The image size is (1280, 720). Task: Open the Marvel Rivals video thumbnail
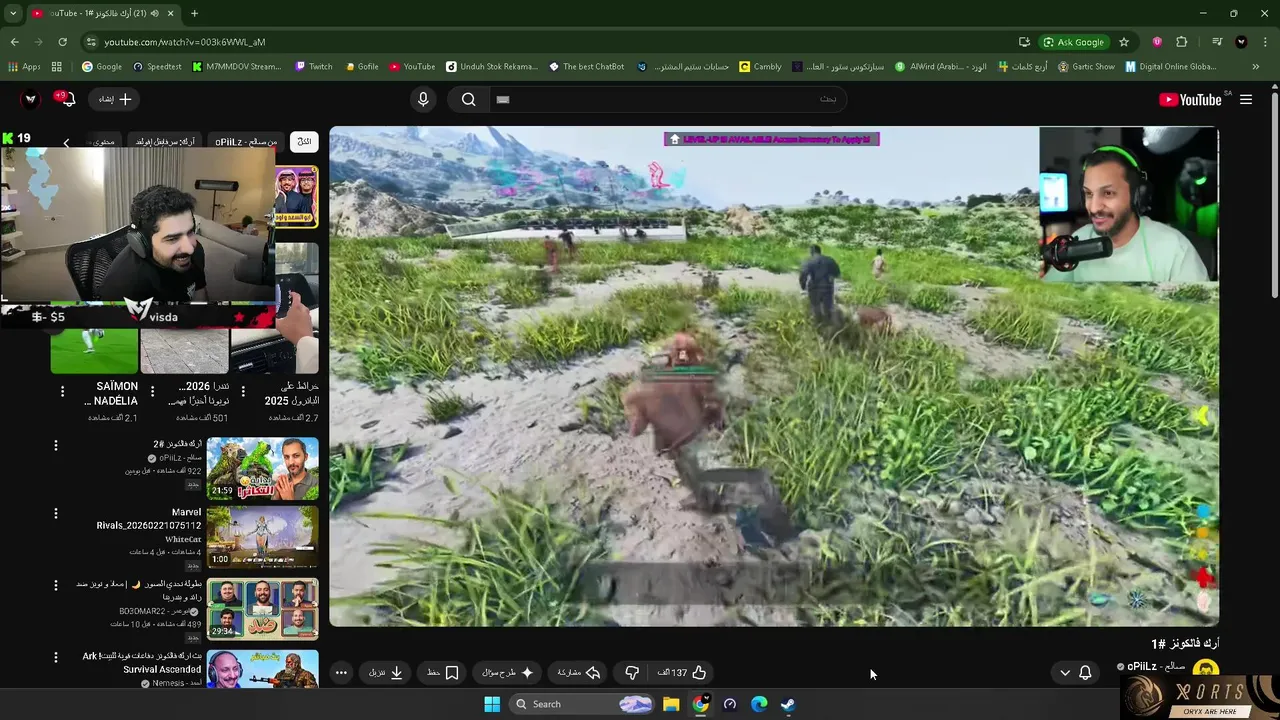(x=262, y=537)
